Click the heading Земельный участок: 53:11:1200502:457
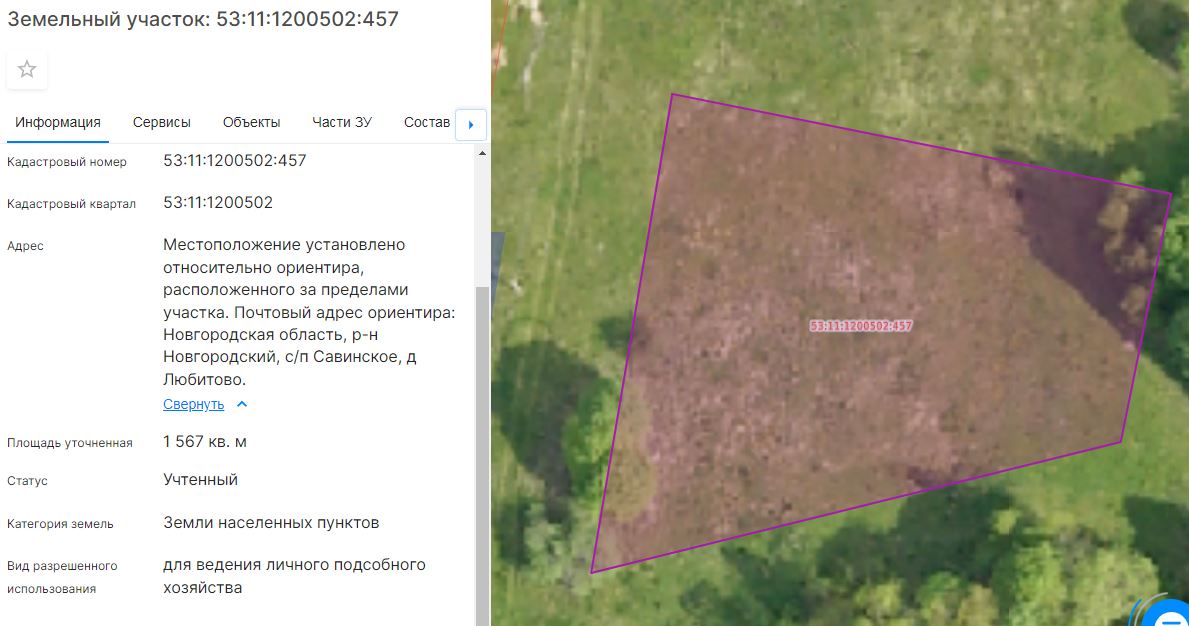1189x626 pixels. point(203,19)
